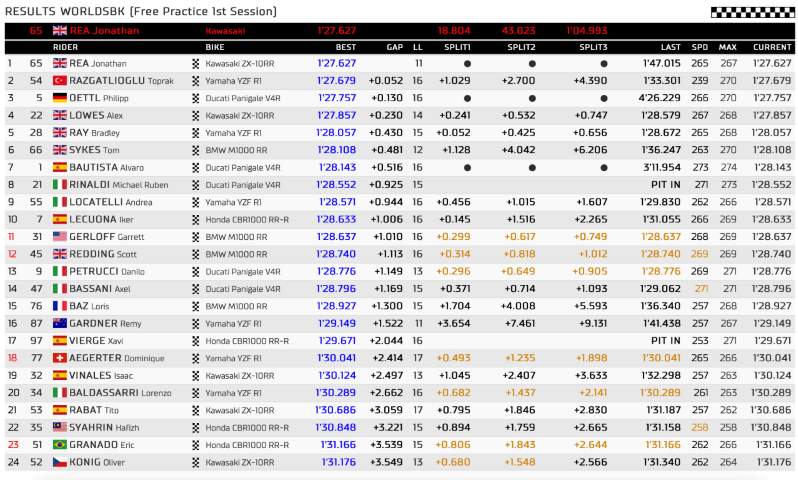Click red Kawasaki label in header bar
The image size is (798, 480).
[225, 31]
